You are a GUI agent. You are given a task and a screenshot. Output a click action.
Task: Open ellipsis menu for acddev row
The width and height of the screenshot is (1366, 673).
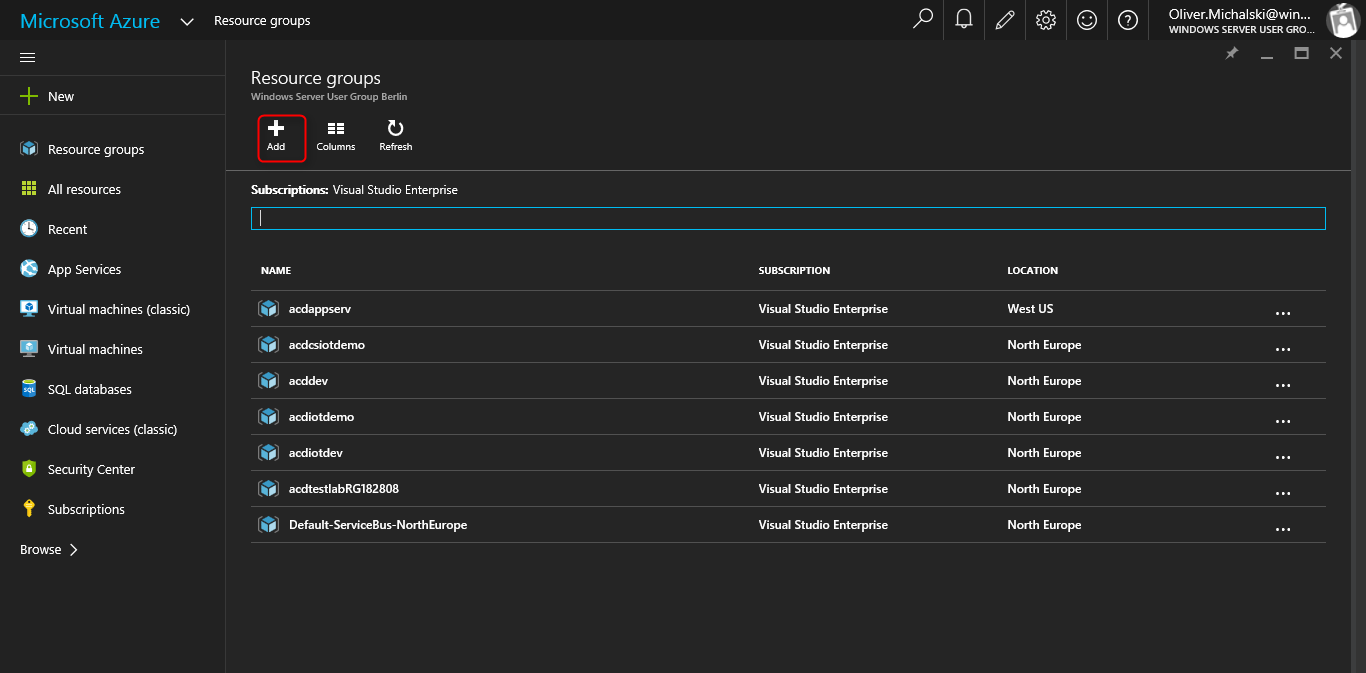coord(1283,385)
